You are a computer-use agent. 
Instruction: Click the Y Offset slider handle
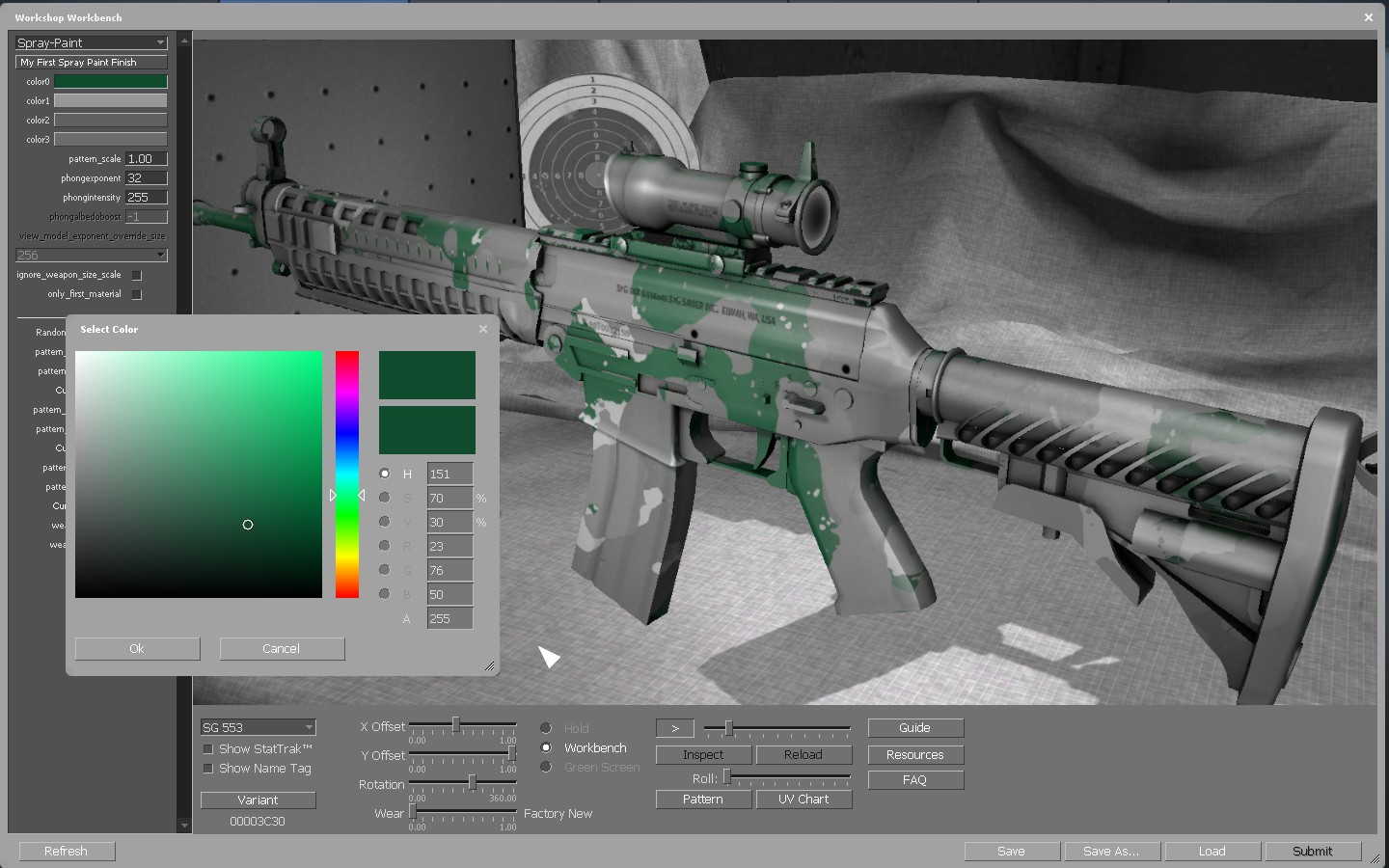pyautogui.click(x=511, y=753)
